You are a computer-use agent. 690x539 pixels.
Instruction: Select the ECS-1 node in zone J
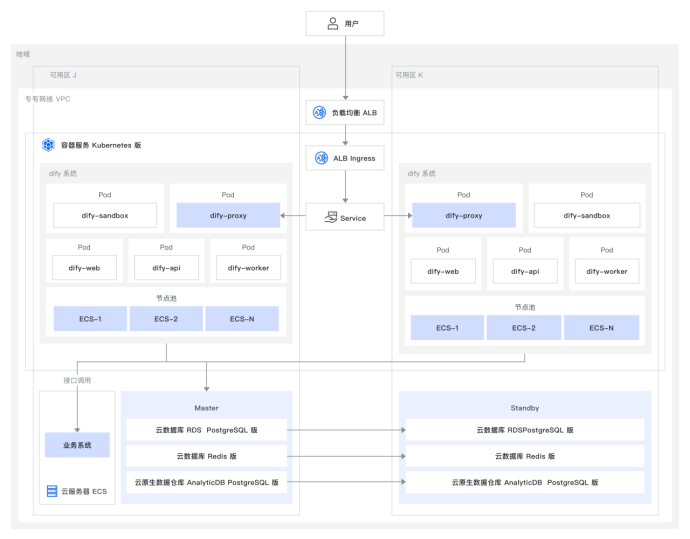[90, 319]
